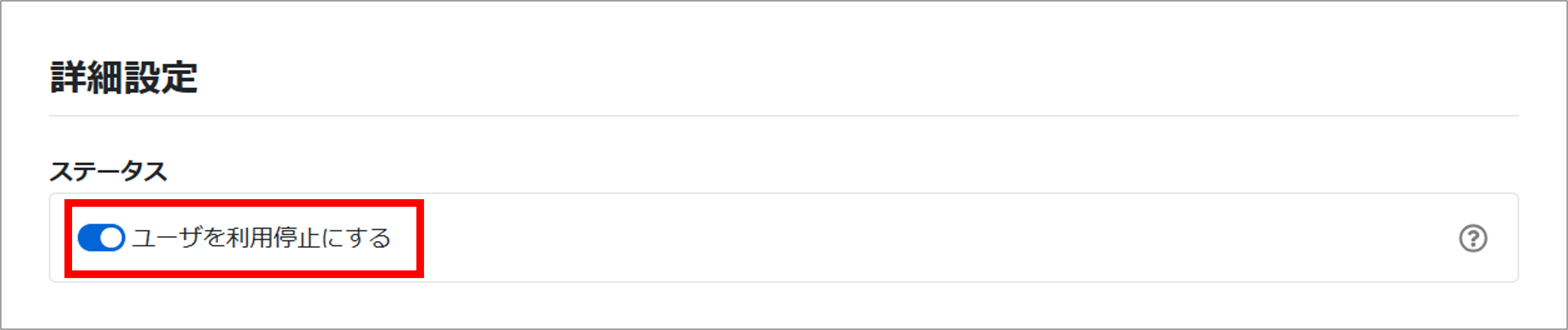The image size is (1568, 330).
Task: Turn off the user suspension switch
Action: (101, 238)
